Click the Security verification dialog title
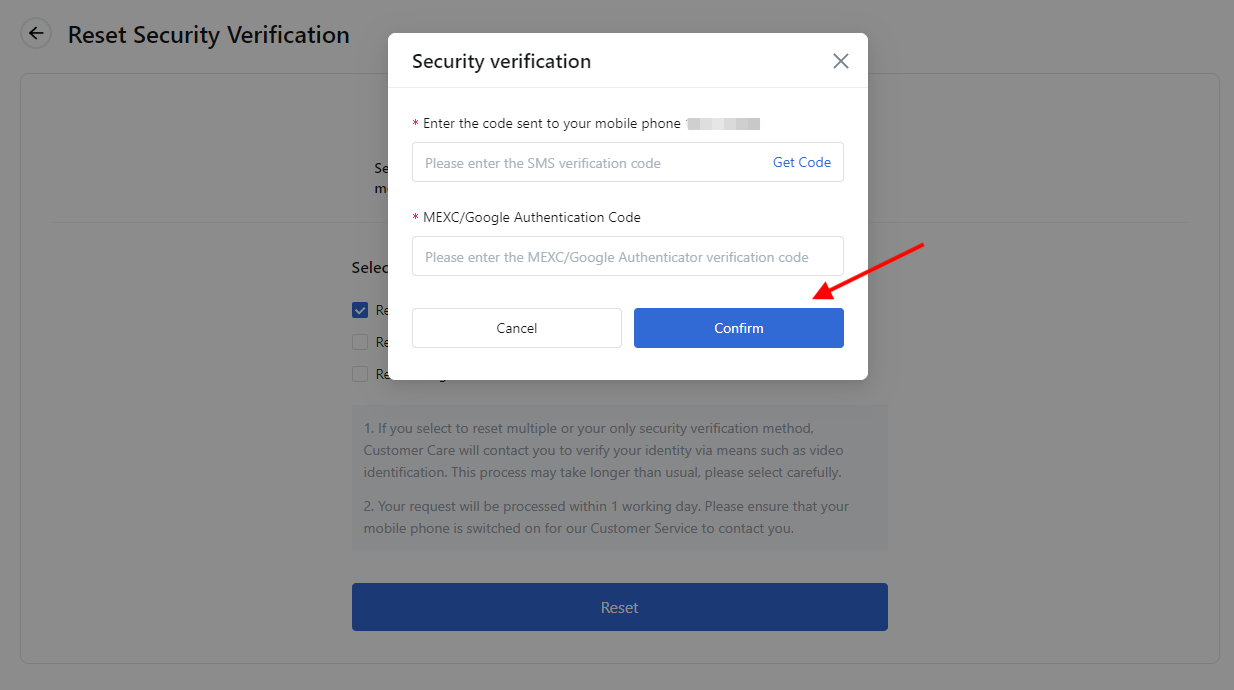The image size is (1234, 690). coord(501,61)
